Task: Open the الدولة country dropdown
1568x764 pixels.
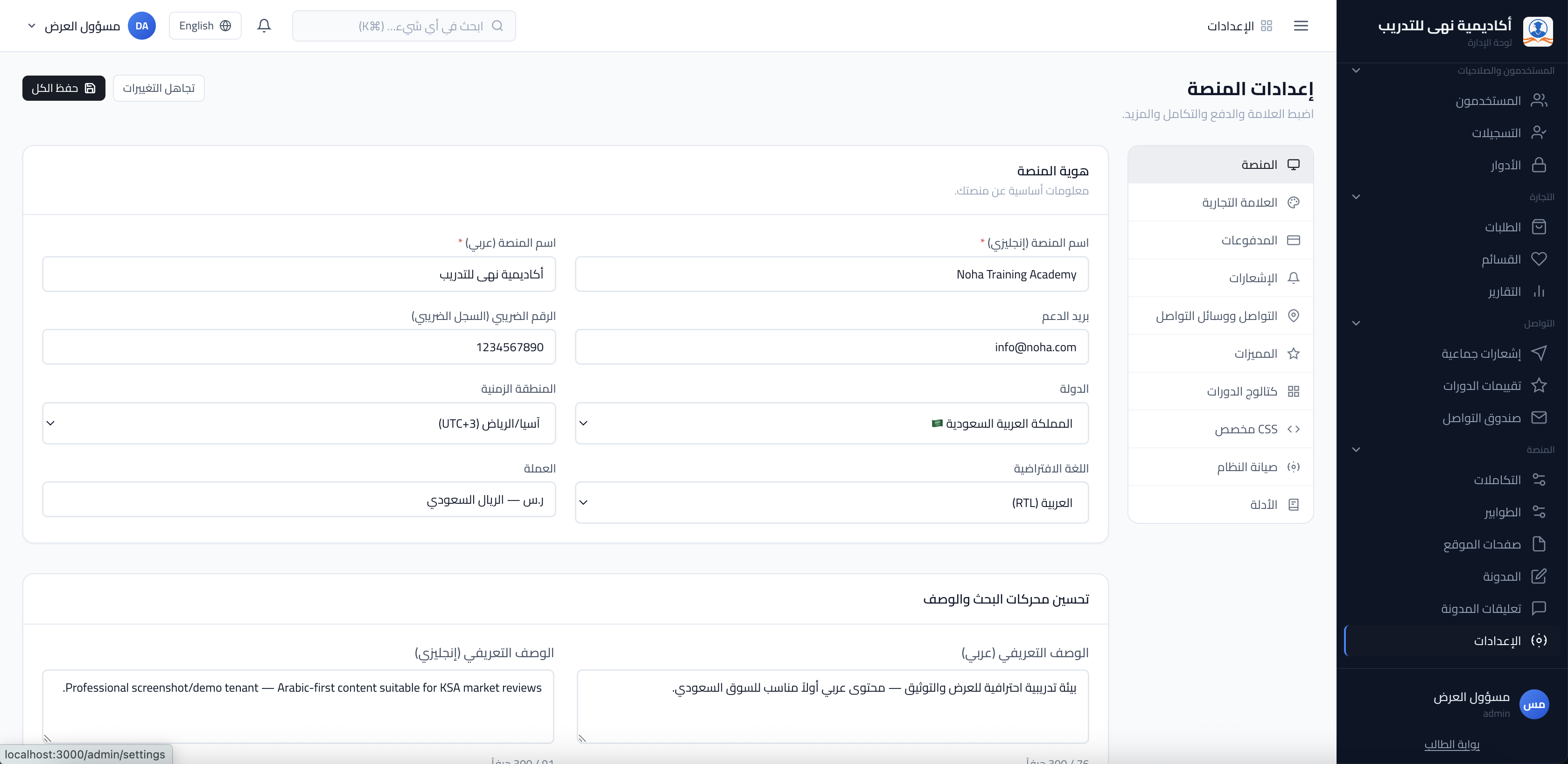Action: coord(832,424)
